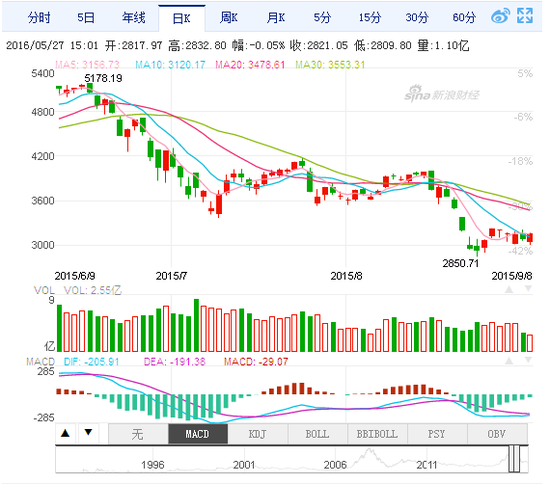Show the 5分 minute chart
The width and height of the screenshot is (550, 484).
click(x=322, y=17)
